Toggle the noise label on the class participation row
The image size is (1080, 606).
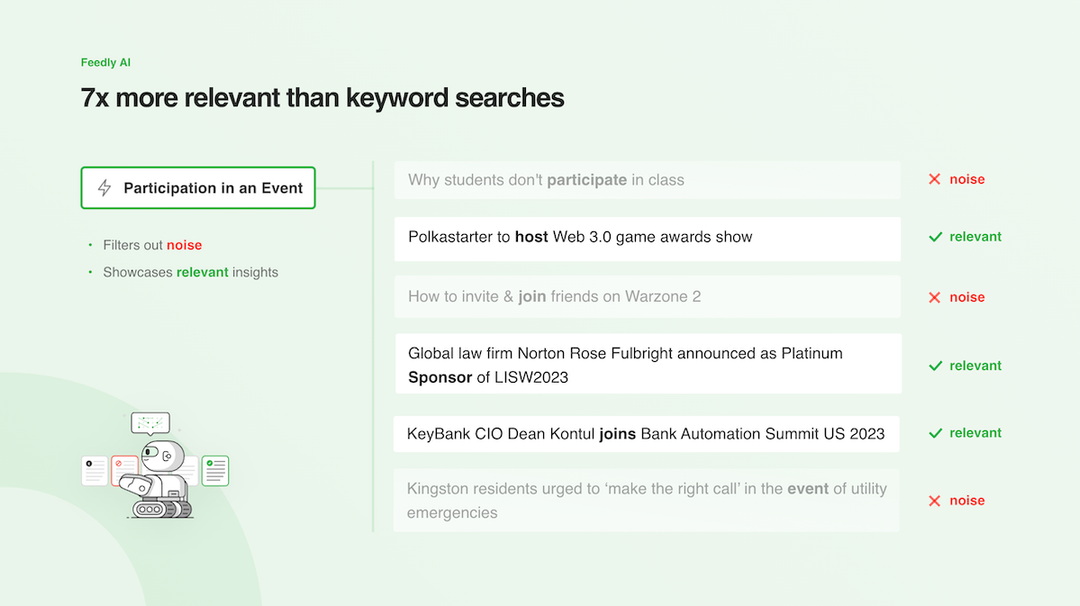click(x=966, y=179)
